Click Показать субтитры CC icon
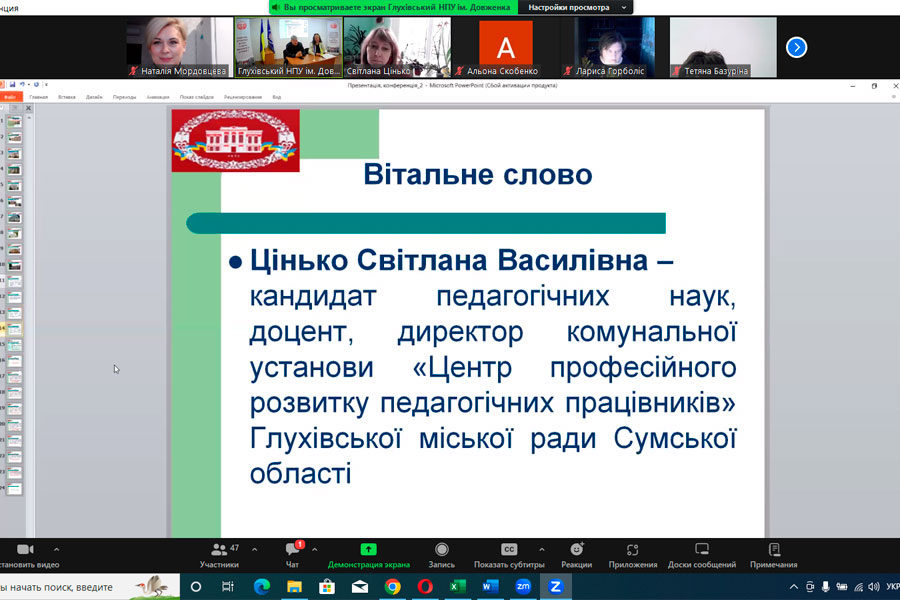The width and height of the screenshot is (900, 600). (509, 549)
